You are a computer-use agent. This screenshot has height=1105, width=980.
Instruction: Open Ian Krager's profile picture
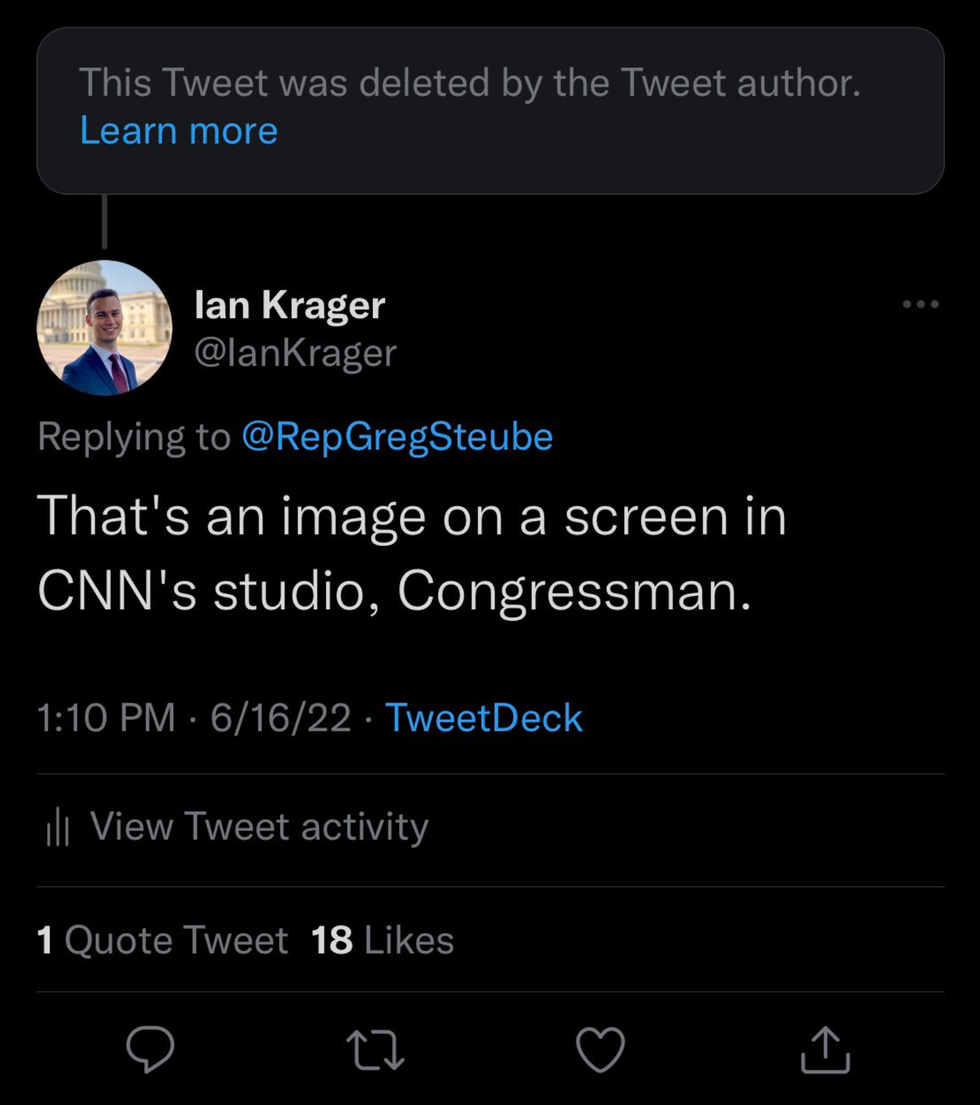click(104, 328)
